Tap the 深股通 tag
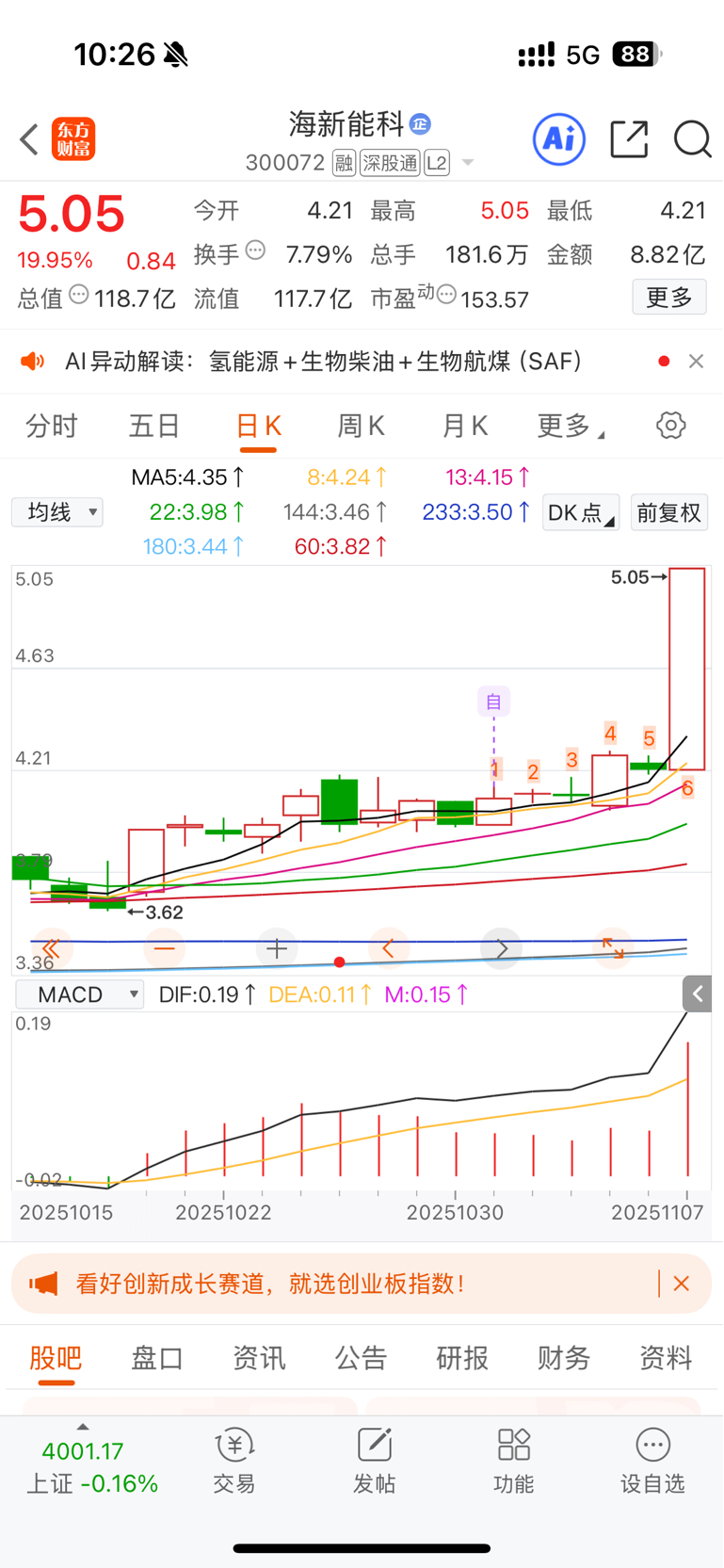The image size is (724, 1568). coord(390,163)
